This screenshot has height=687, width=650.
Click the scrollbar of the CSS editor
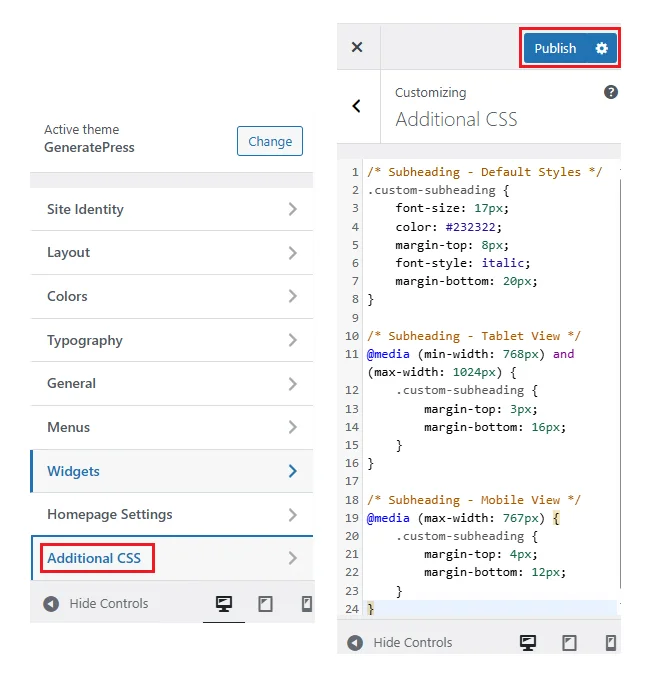pyautogui.click(x=620, y=383)
